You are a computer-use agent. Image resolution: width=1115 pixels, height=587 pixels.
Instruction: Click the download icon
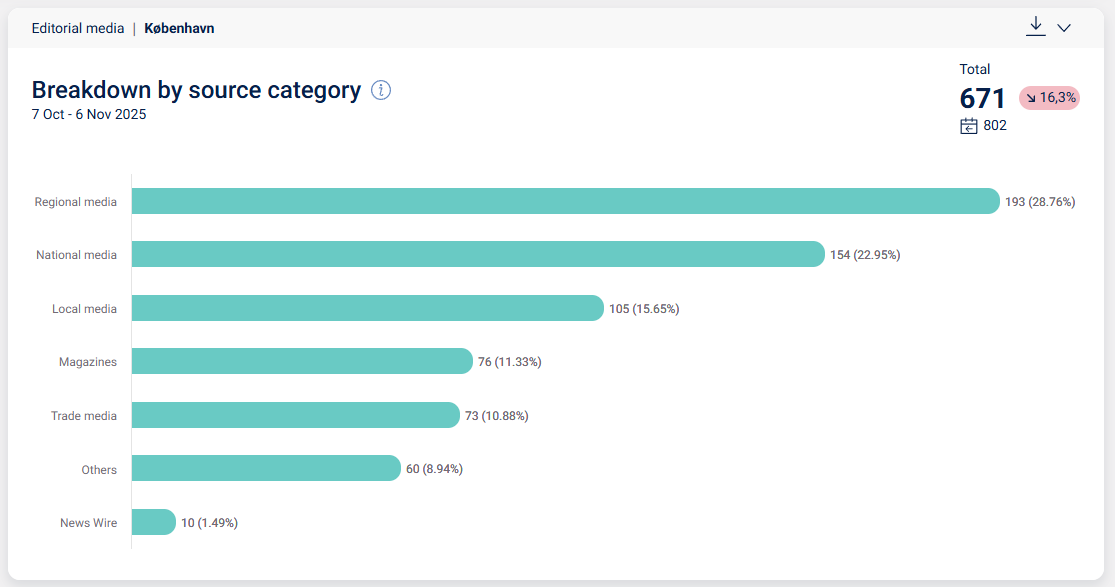[1036, 27]
